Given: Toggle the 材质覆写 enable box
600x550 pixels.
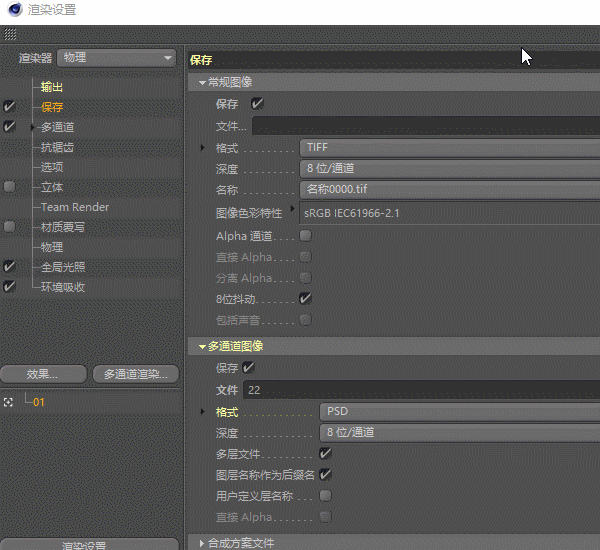Looking at the screenshot, I should (x=9, y=227).
